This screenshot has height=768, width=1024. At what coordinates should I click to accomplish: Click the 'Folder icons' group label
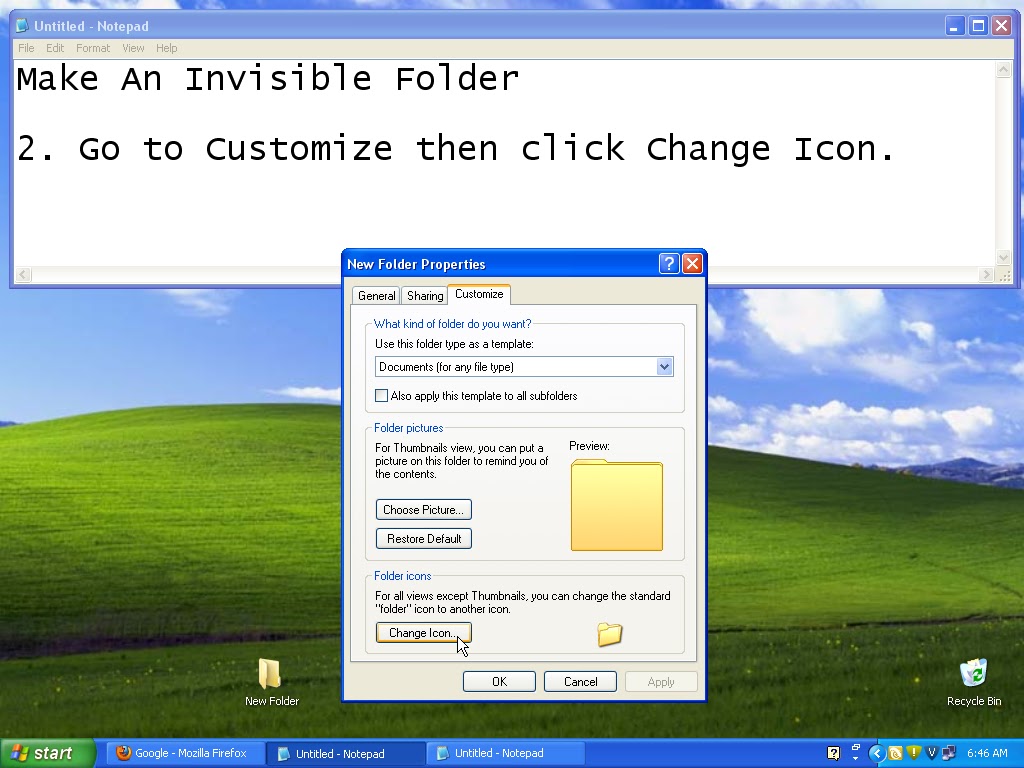pyautogui.click(x=402, y=576)
